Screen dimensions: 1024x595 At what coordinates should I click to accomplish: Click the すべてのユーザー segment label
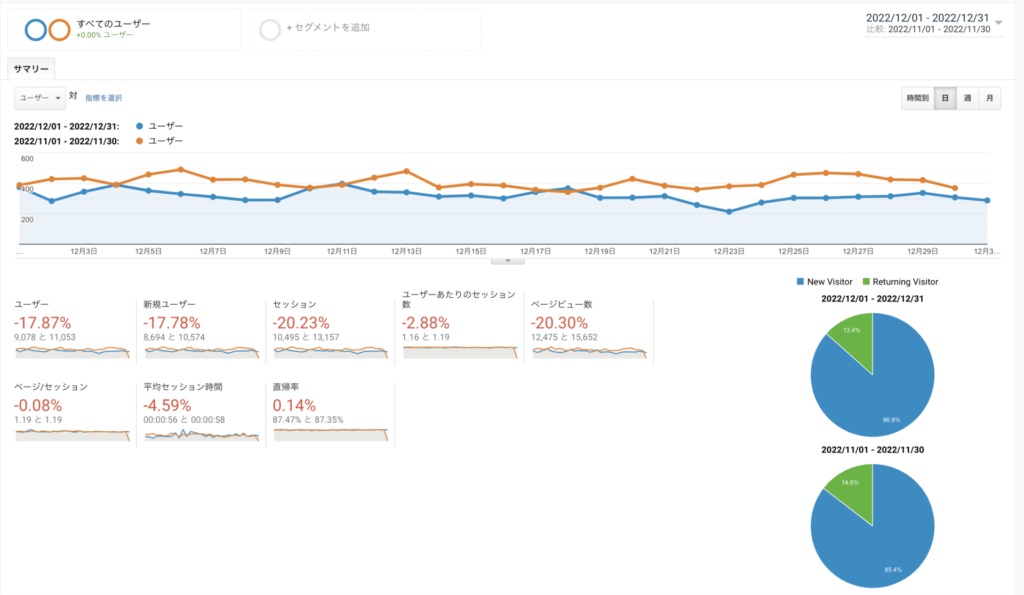pyautogui.click(x=114, y=24)
